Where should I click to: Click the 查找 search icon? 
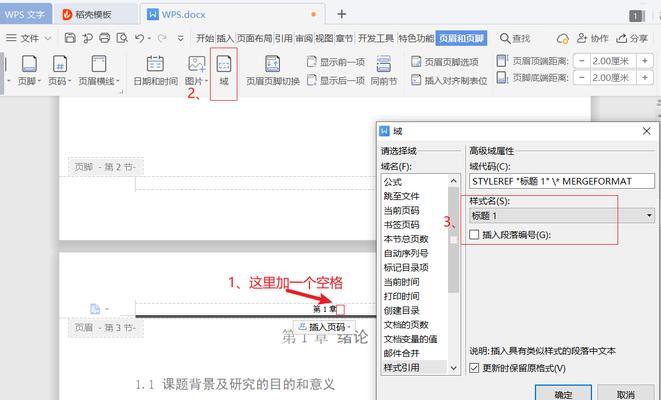(515, 38)
